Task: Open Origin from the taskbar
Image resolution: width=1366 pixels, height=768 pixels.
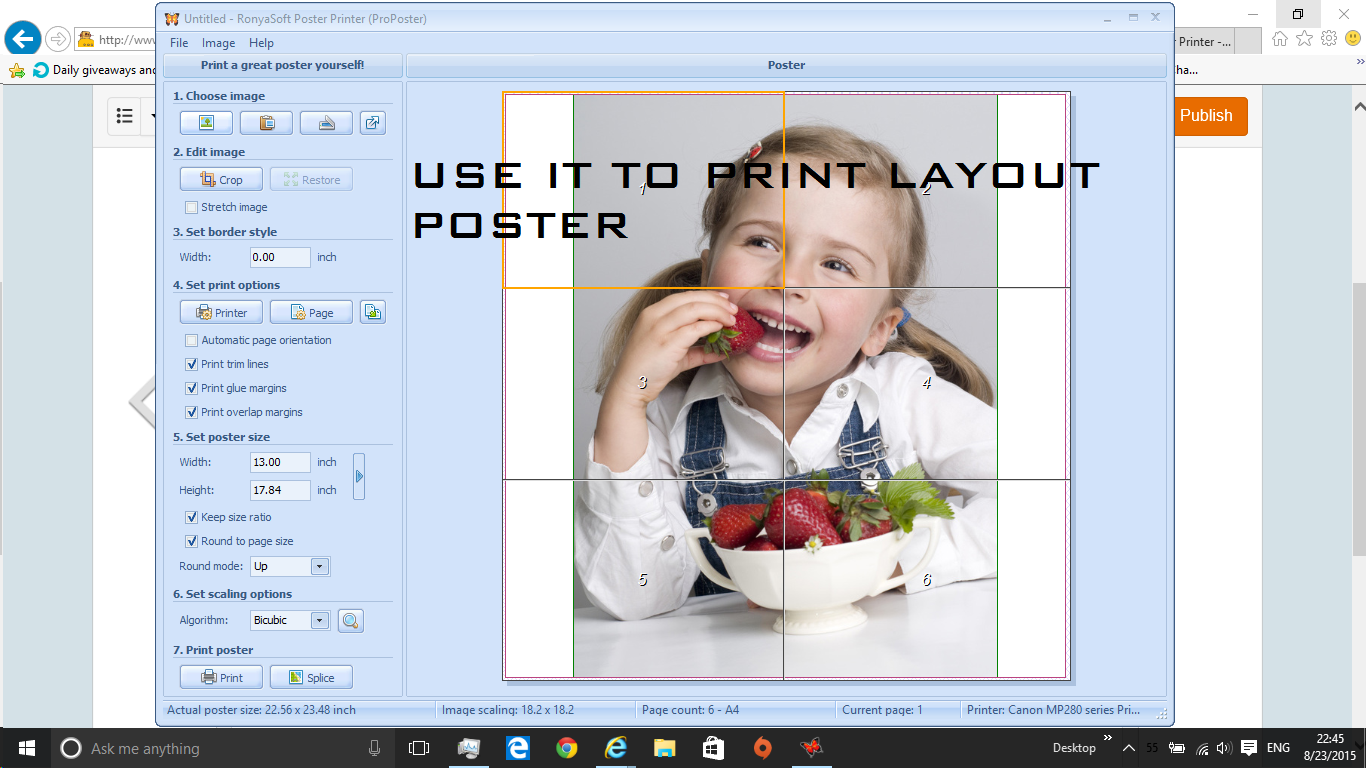Action: (762, 748)
